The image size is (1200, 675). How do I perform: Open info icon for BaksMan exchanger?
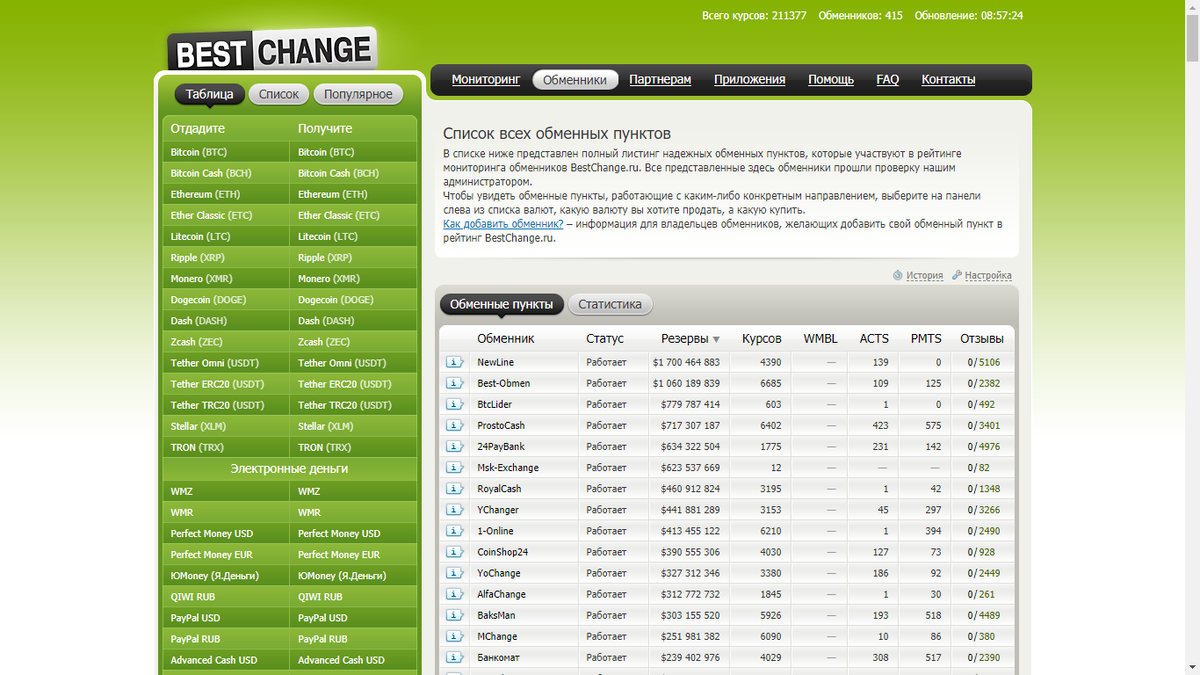click(455, 615)
